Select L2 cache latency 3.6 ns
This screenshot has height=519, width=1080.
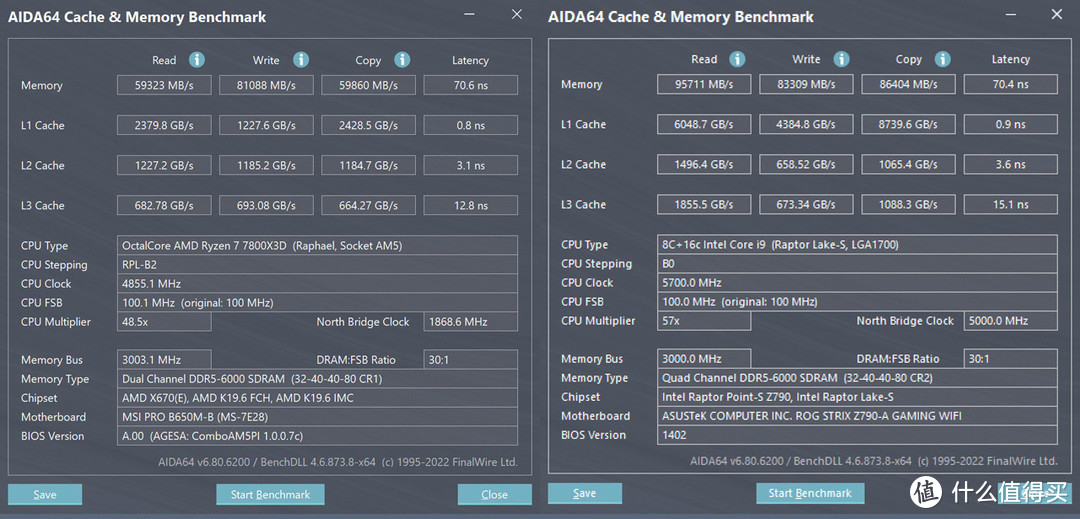pos(1010,165)
